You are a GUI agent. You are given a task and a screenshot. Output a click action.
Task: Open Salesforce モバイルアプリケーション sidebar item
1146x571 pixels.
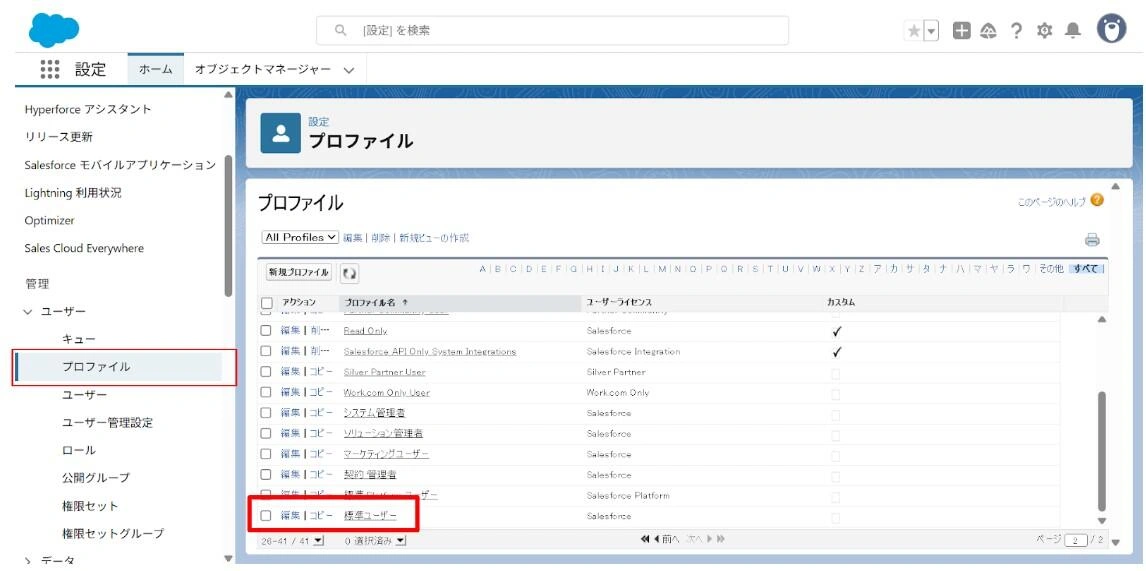[x=121, y=165]
